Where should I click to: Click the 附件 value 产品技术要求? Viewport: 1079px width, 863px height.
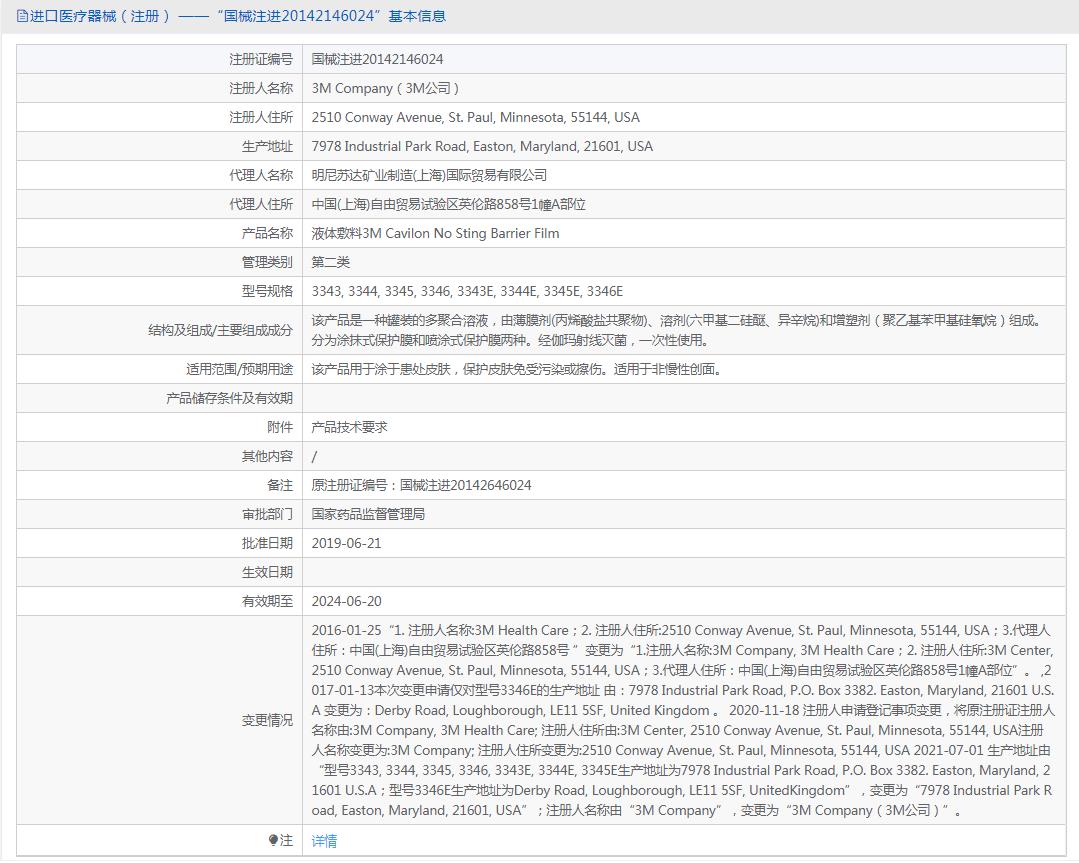pyautogui.click(x=350, y=427)
